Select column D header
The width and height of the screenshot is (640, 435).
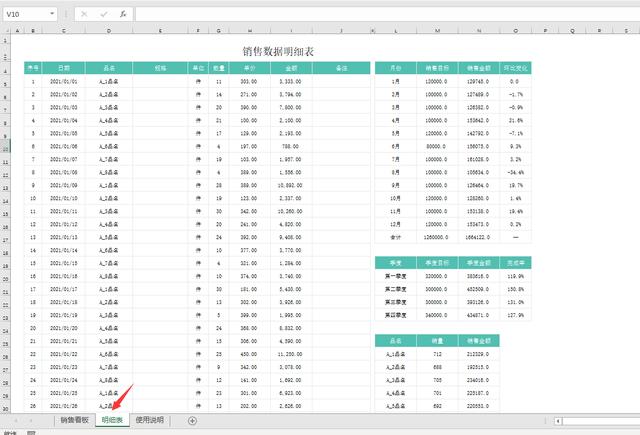pos(106,32)
